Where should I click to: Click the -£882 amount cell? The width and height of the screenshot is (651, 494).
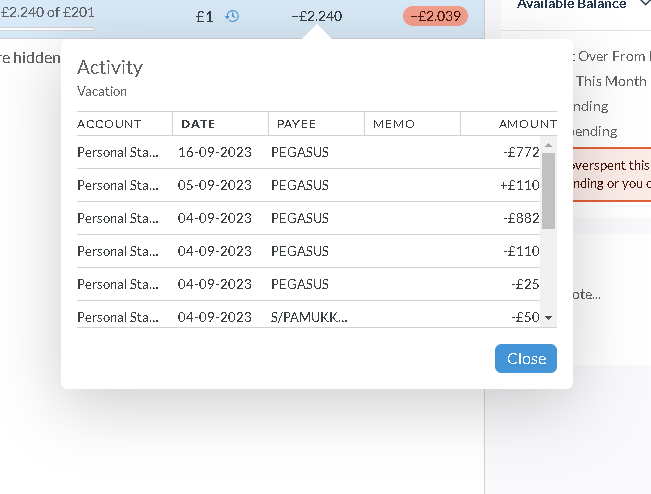(x=521, y=218)
